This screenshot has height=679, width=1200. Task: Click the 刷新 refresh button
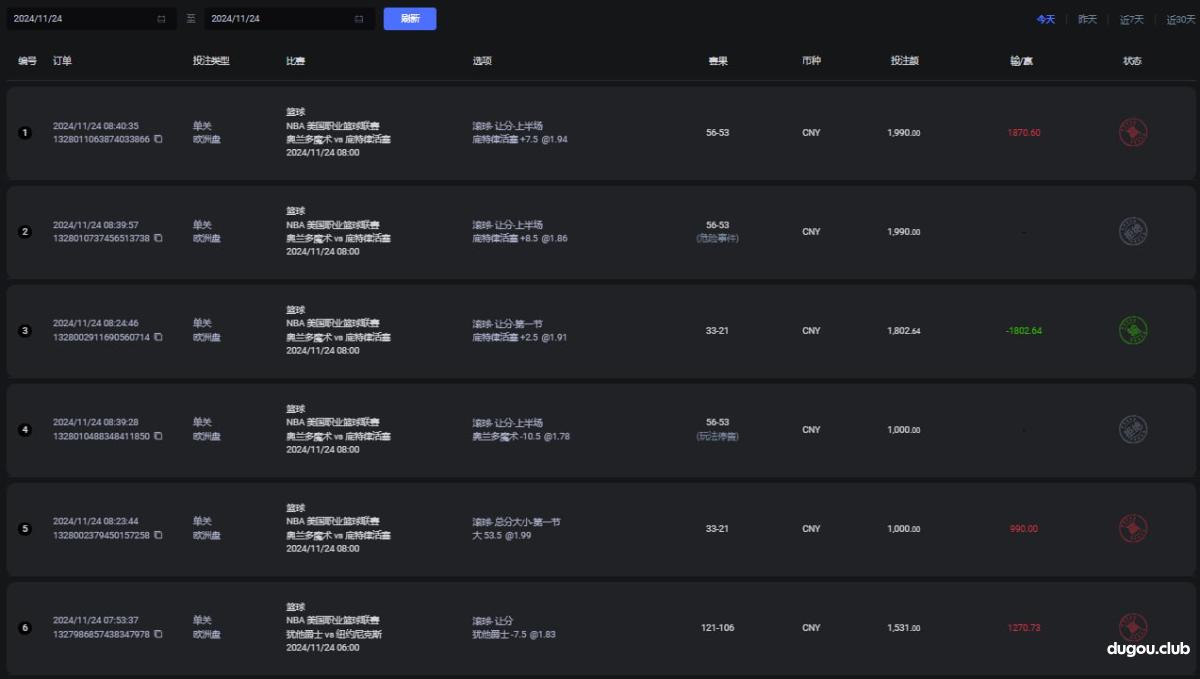409,18
